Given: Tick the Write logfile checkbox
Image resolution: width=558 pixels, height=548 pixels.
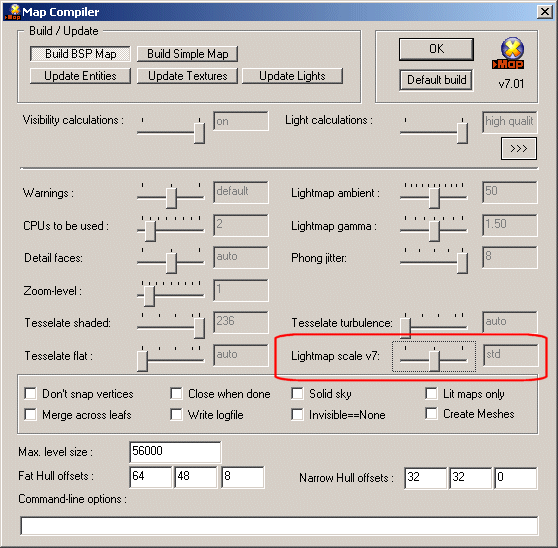Looking at the screenshot, I should 176,414.
